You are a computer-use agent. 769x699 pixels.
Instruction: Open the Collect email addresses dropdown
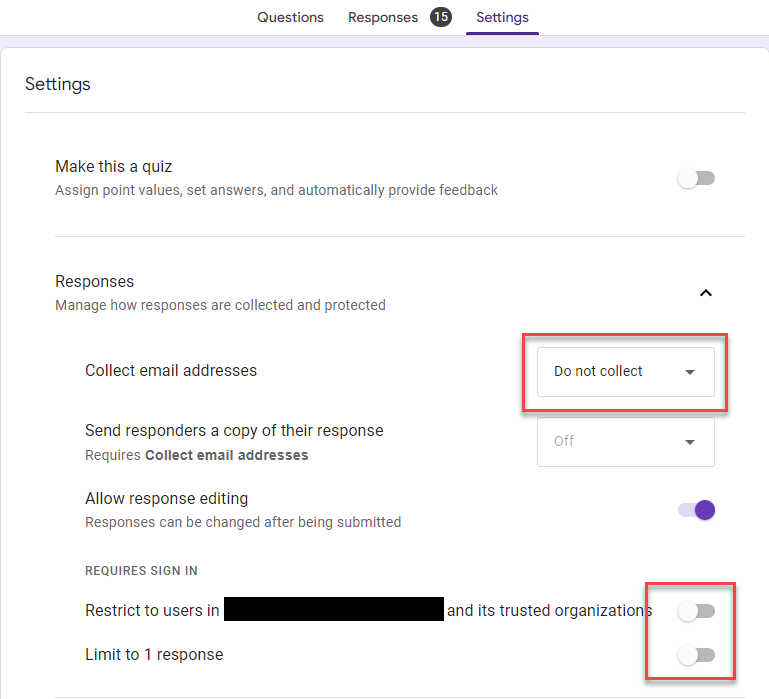tap(625, 372)
